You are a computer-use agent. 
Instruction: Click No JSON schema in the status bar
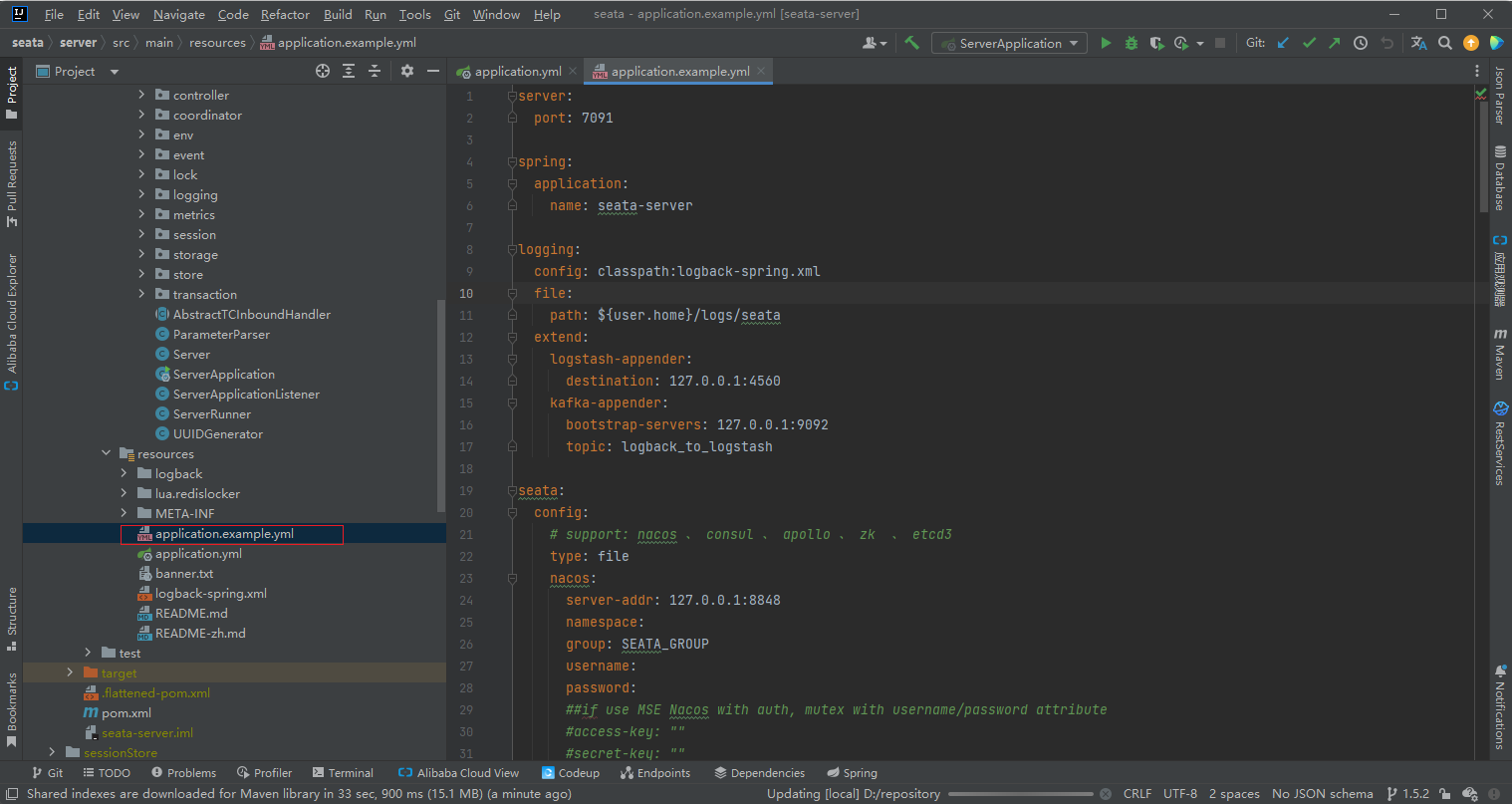click(x=1322, y=794)
